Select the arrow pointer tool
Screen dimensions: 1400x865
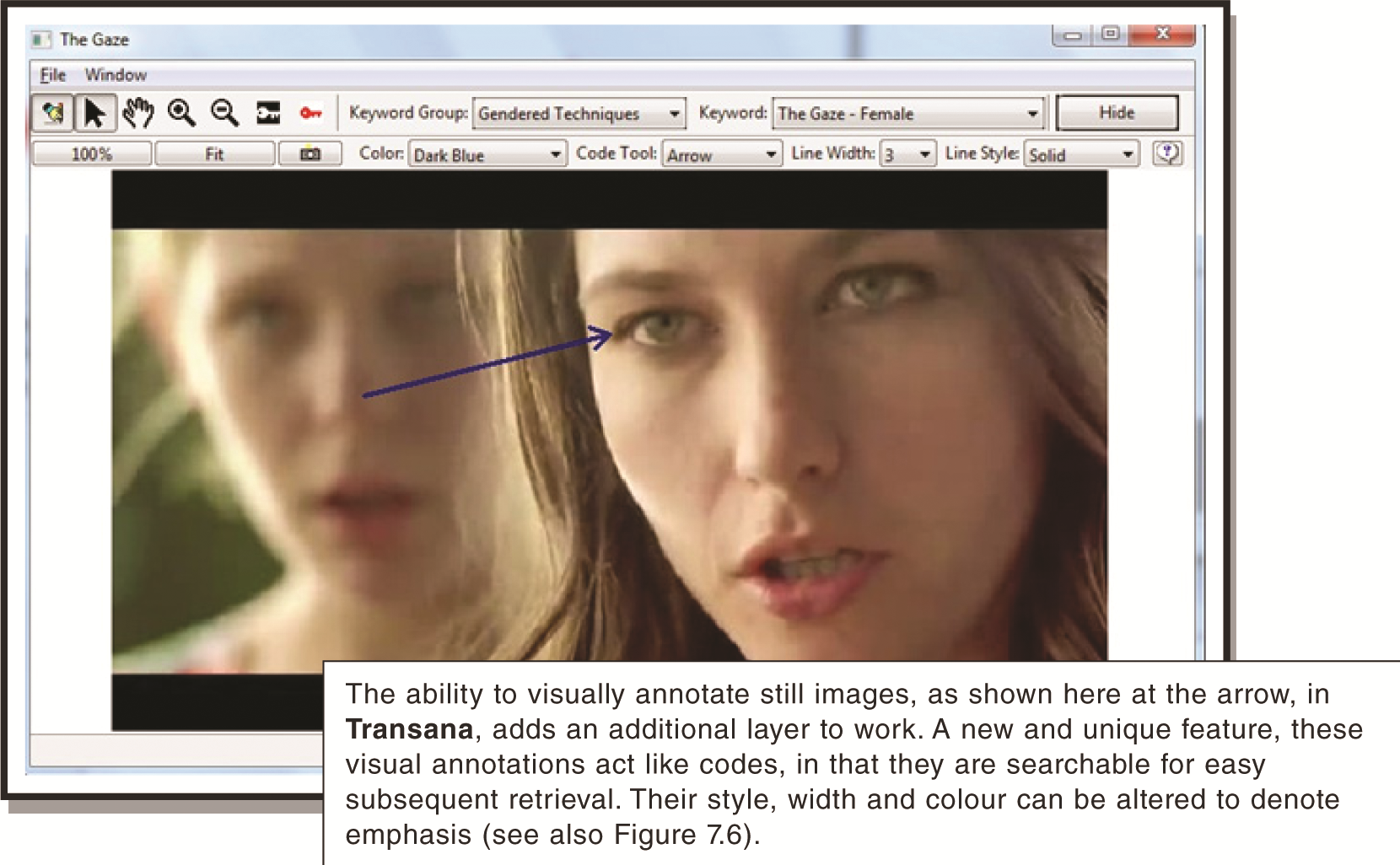click(x=95, y=113)
